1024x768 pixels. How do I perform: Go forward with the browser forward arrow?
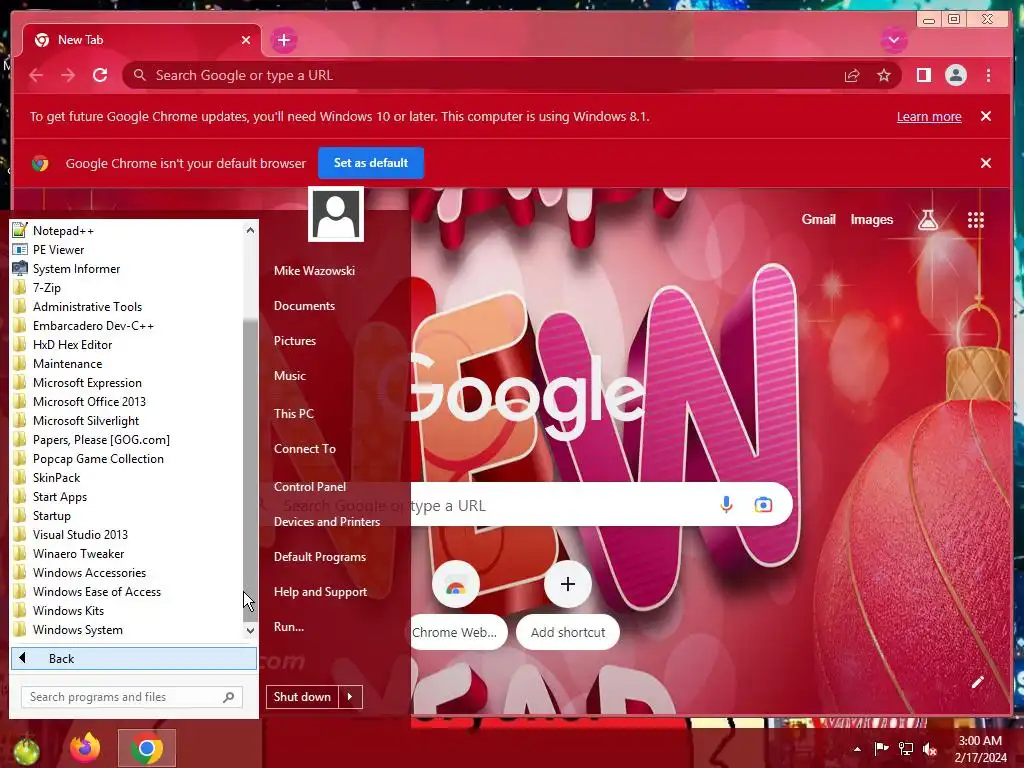tap(68, 75)
